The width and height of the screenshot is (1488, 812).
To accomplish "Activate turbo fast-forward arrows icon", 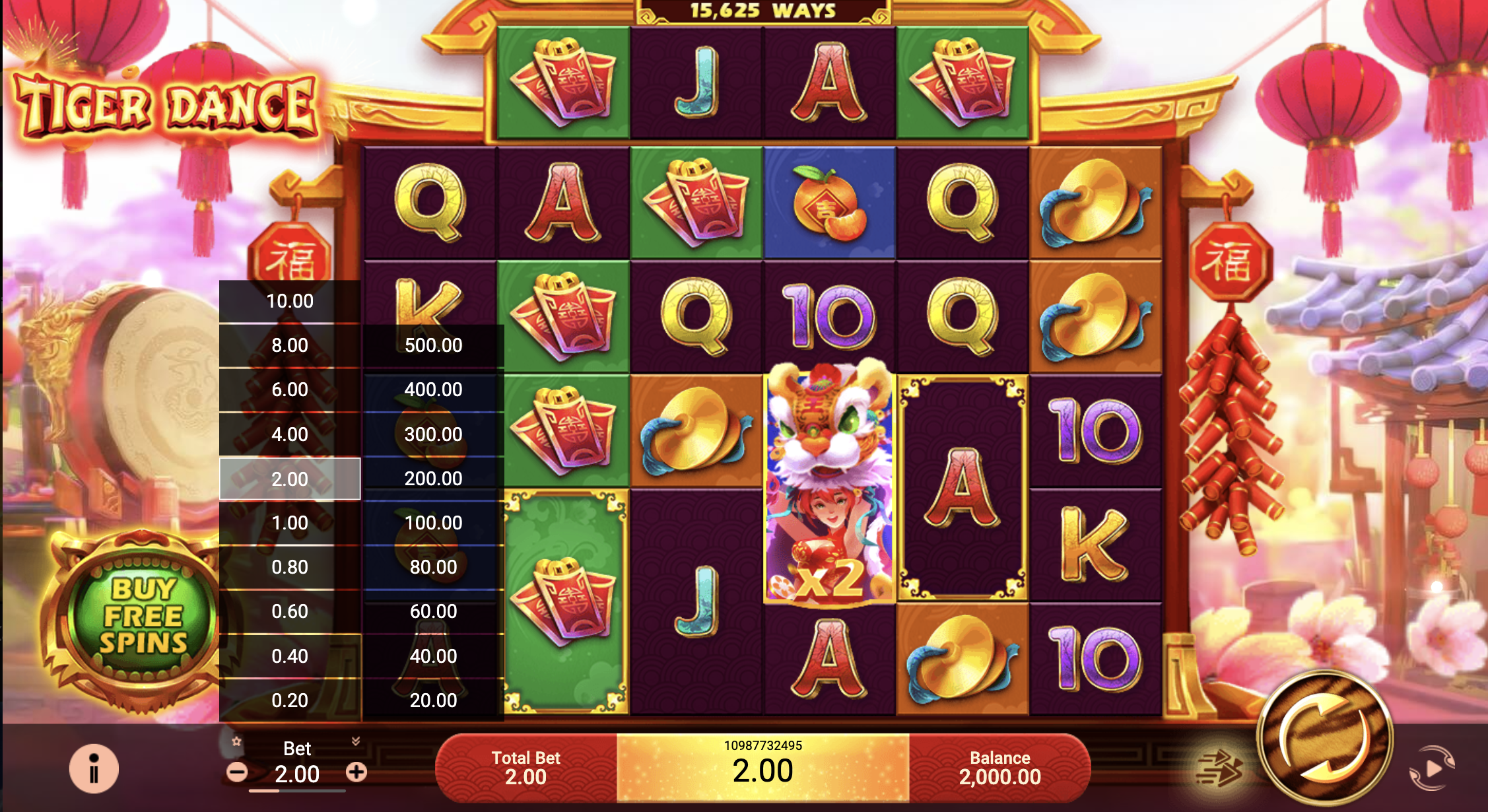I will [1219, 768].
